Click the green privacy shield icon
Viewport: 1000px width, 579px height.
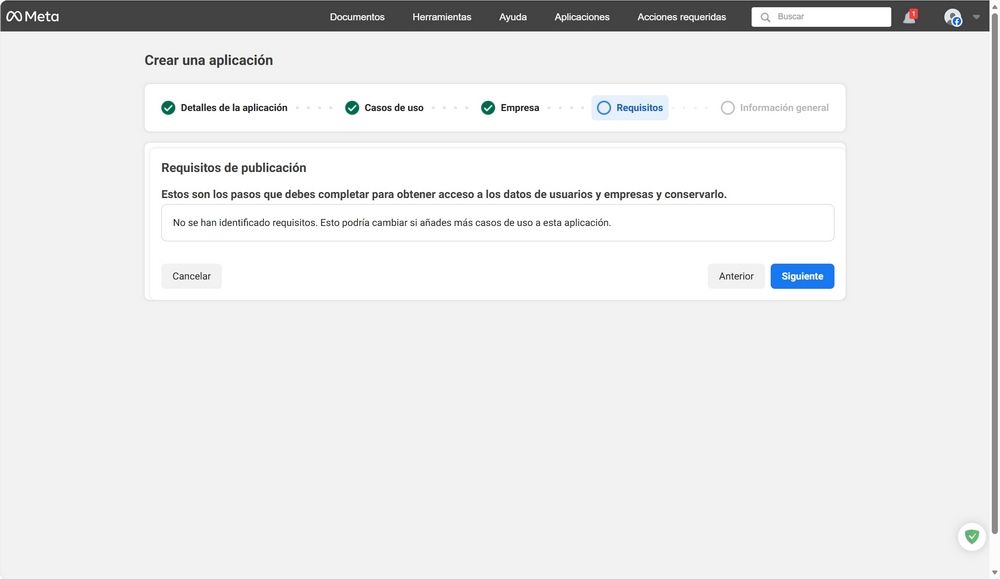971,536
